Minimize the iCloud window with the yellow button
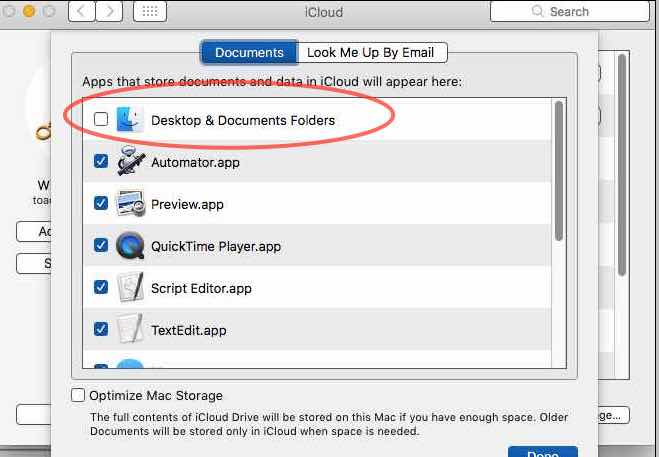Screen dimensions: 659x457 pos(29,11)
